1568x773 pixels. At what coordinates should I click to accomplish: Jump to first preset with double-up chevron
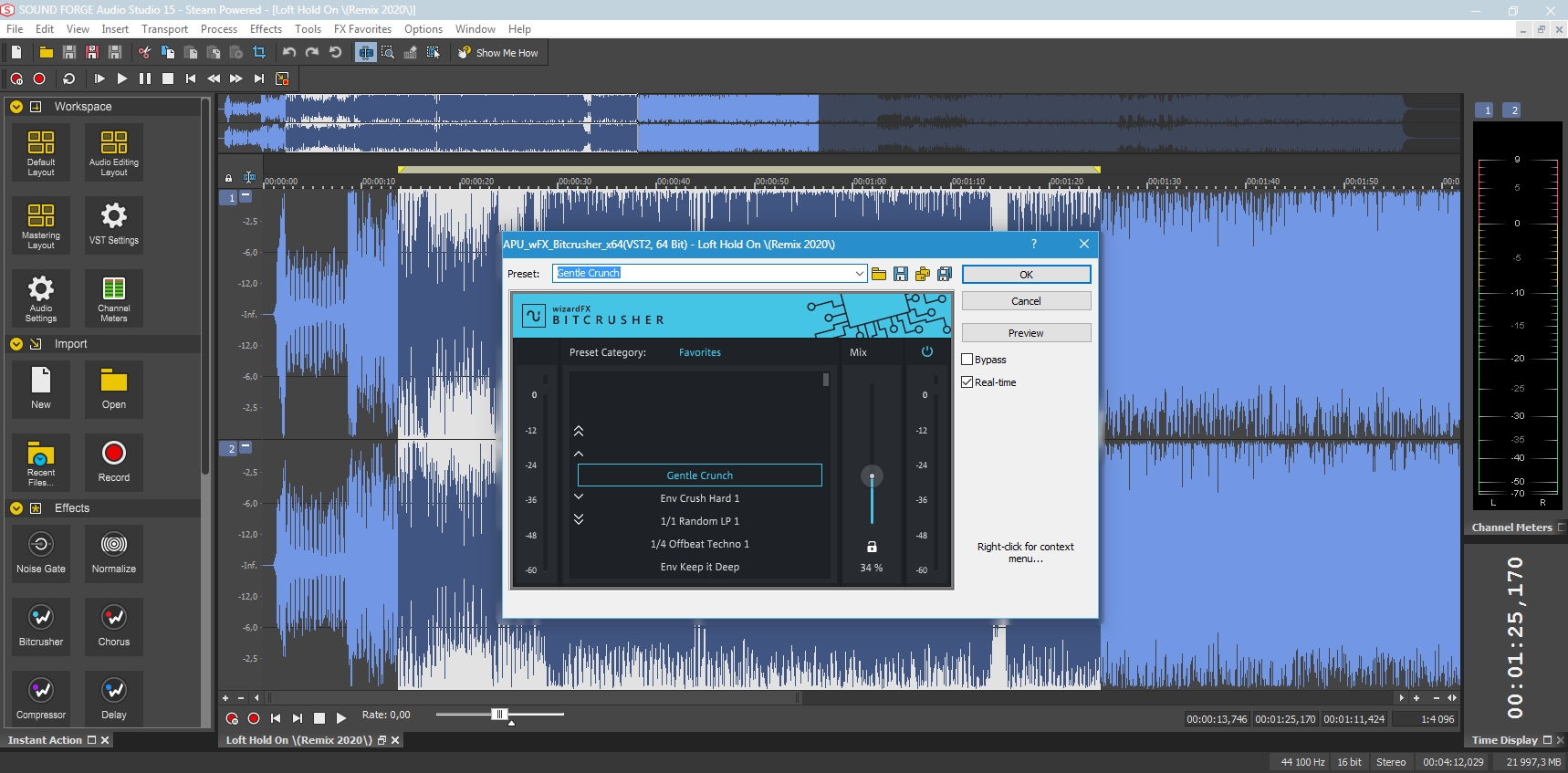579,431
